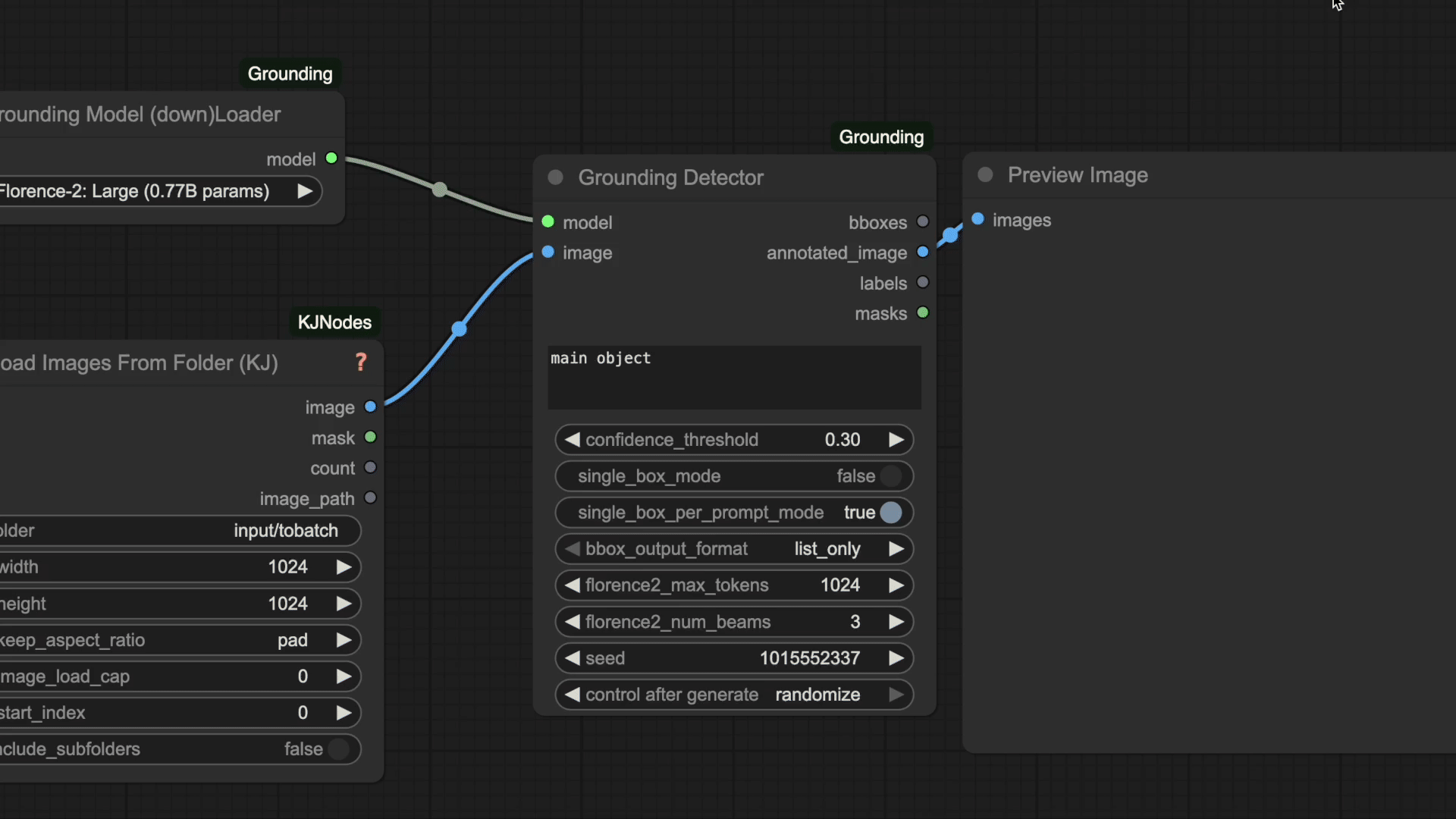
Task: Click the KJNodes badge
Action: click(334, 322)
